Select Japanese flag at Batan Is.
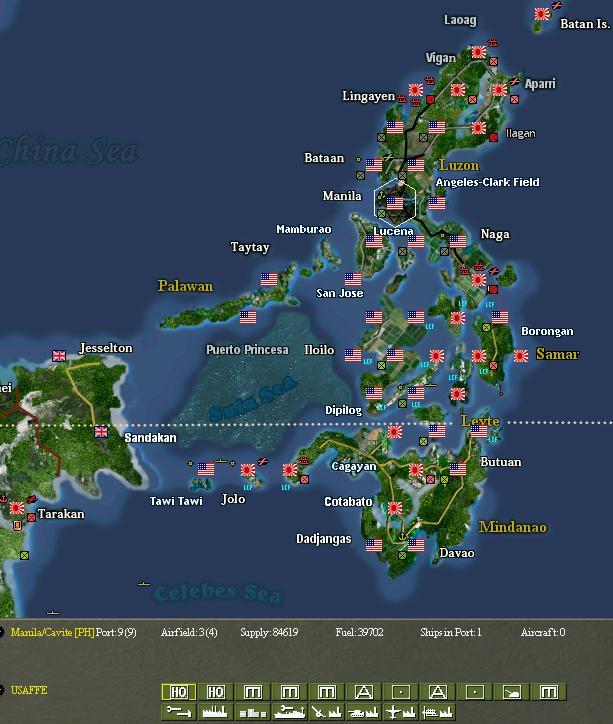 coord(542,14)
